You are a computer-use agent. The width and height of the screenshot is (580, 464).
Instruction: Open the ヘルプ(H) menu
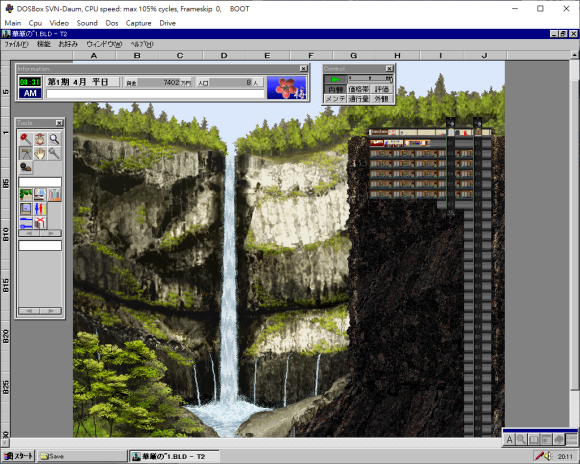tap(142, 44)
